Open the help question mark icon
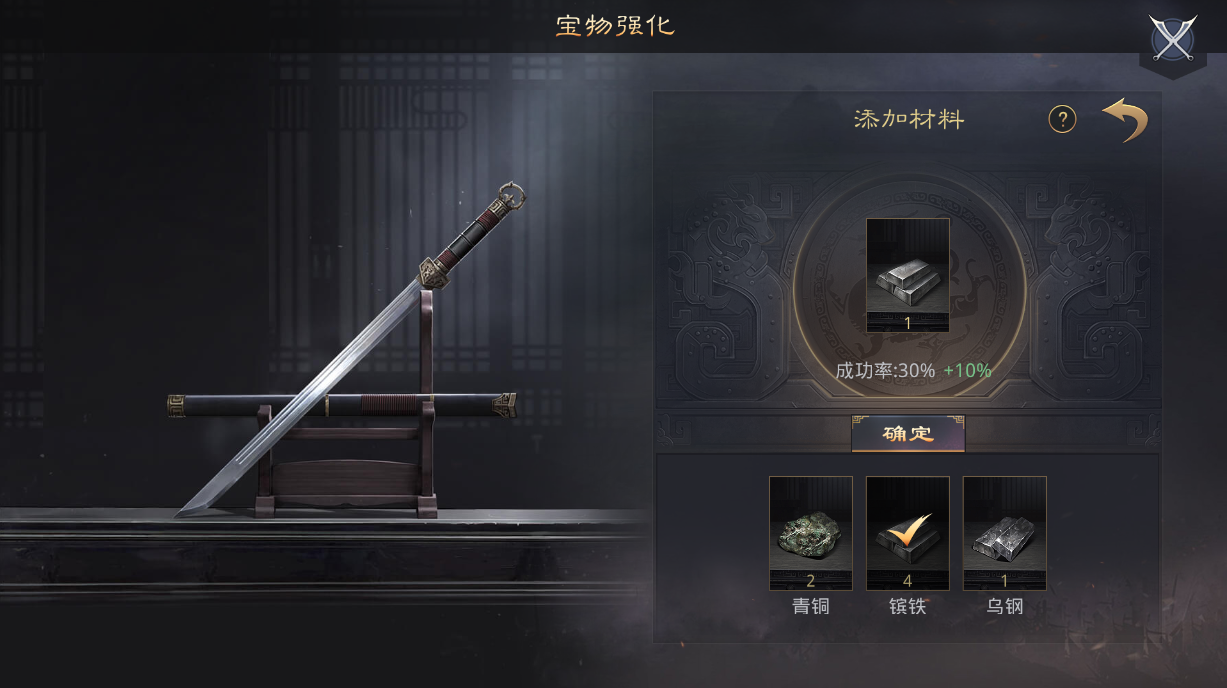Viewport: 1227px width, 688px height. [x=1062, y=120]
